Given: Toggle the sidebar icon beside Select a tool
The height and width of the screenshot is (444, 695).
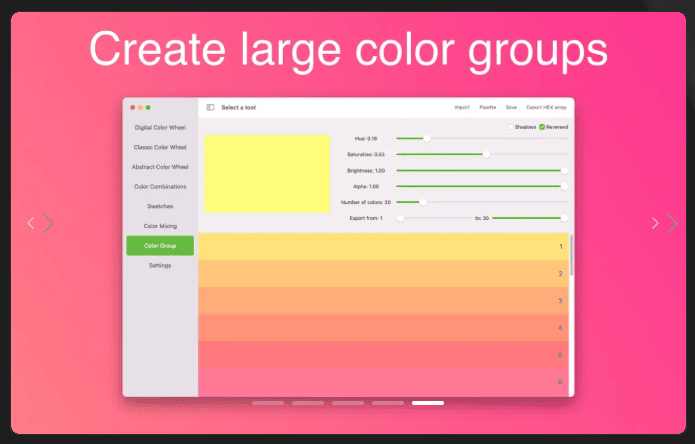Looking at the screenshot, I should pyautogui.click(x=211, y=107).
